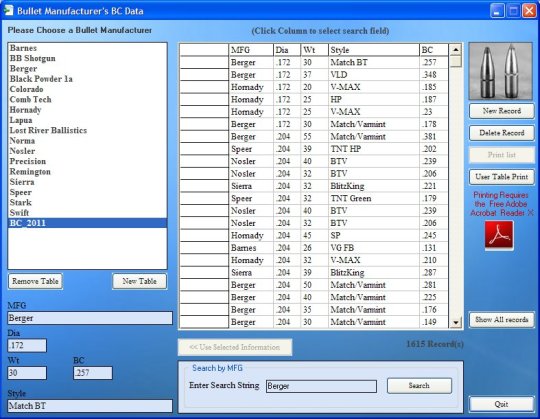Click the Adobe Acrobat PDF icon
This screenshot has width=540, height=419.
pos(499,235)
